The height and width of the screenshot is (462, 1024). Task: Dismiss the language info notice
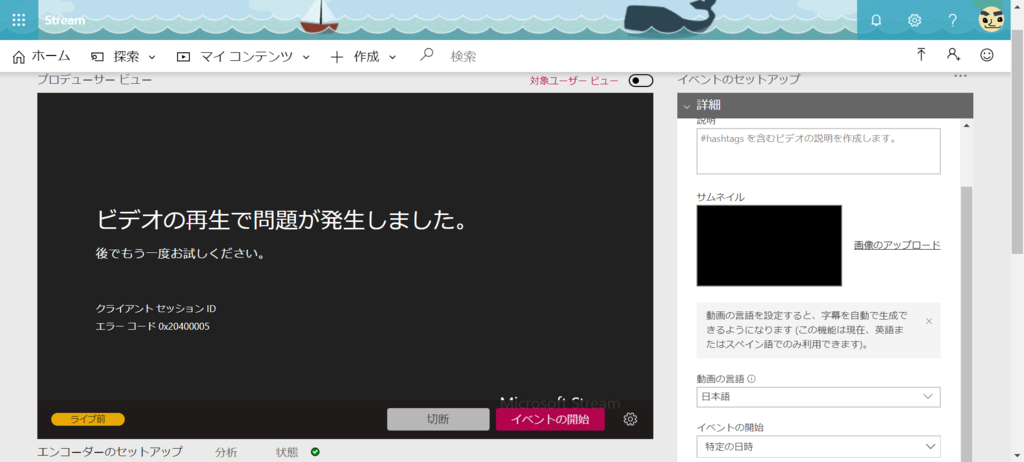point(929,321)
